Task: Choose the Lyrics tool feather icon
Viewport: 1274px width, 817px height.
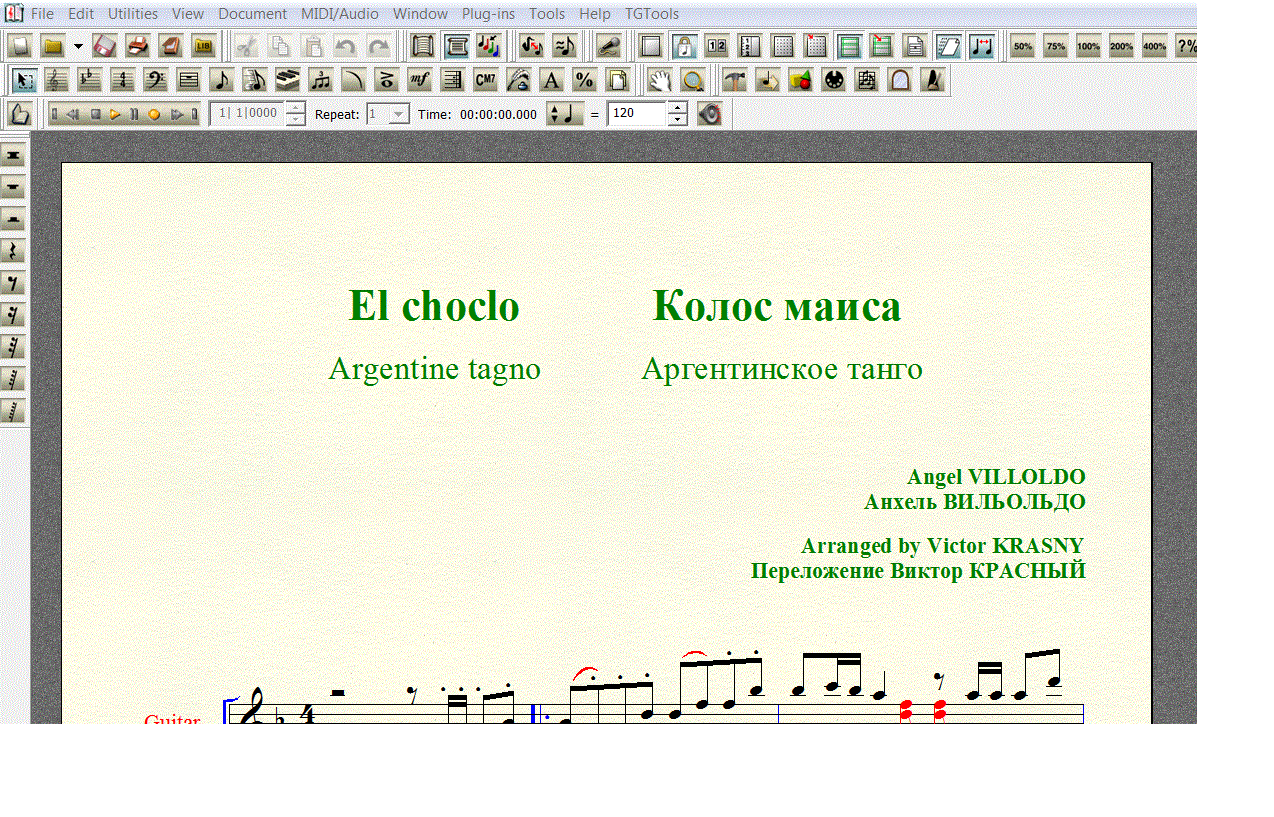Action: pyautogui.click(x=518, y=80)
